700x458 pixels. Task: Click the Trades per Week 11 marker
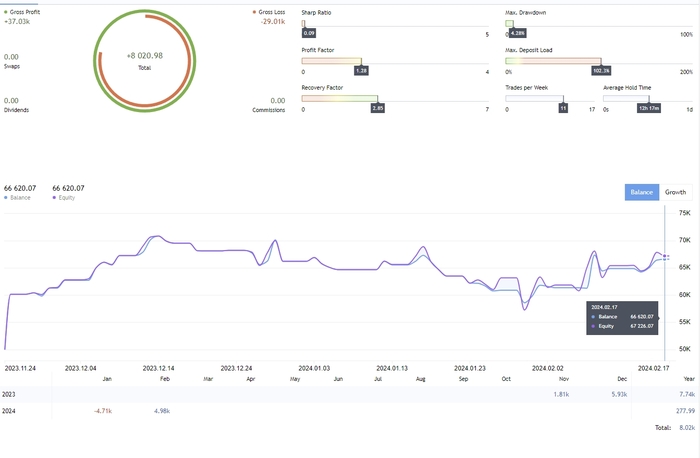click(563, 108)
